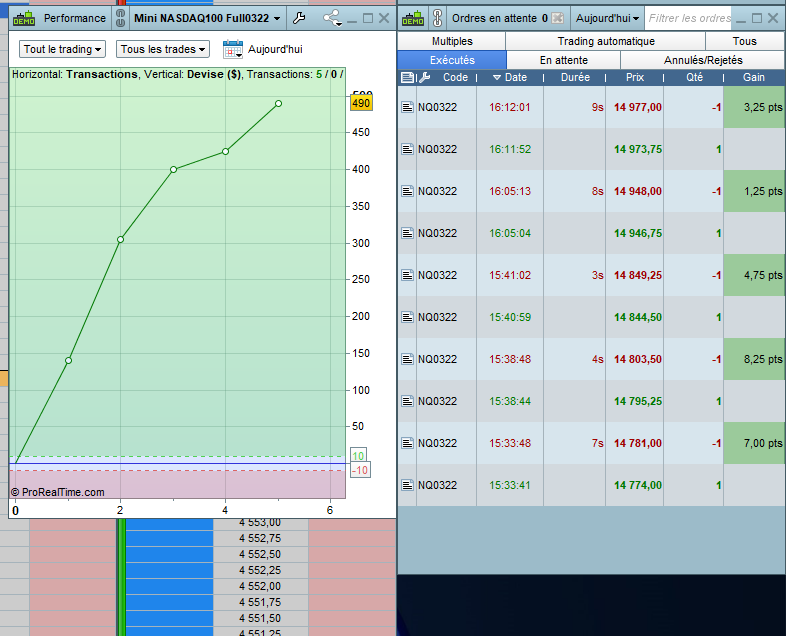Click the 4 551,50 price ladder row
This screenshot has width=786, height=636.
tap(261, 618)
